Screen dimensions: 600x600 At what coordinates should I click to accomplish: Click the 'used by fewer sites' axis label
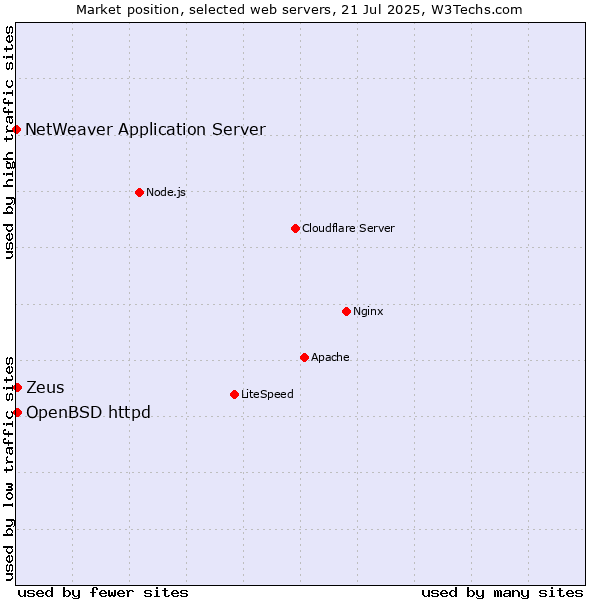pos(103,593)
